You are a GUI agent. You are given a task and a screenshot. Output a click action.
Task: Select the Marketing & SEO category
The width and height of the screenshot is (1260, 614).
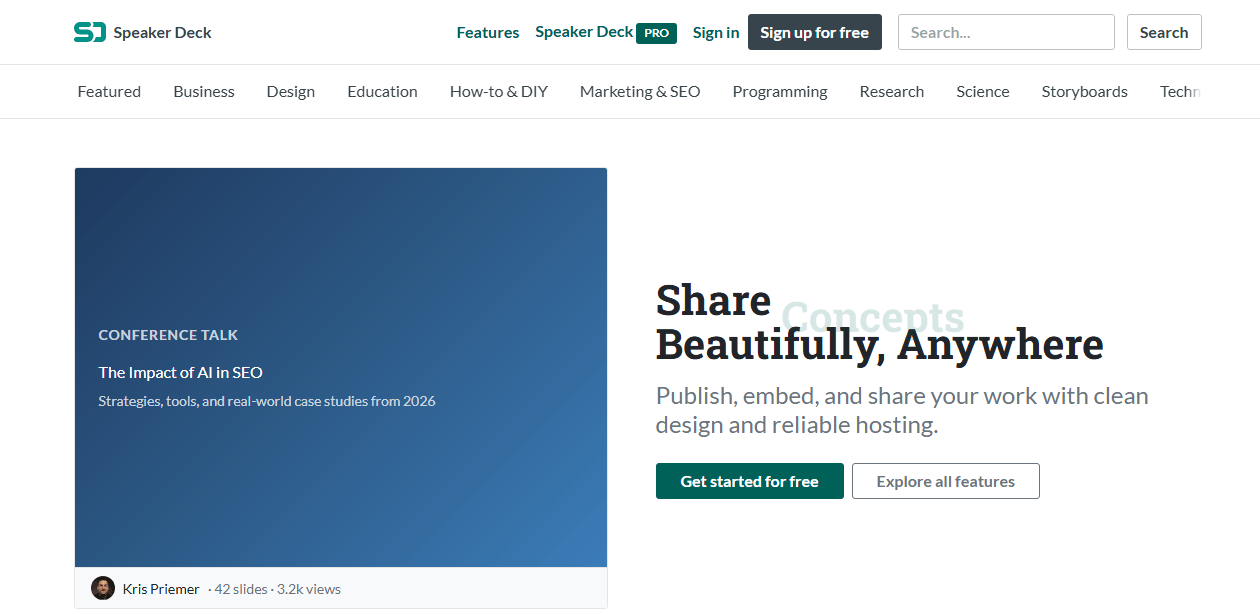[x=640, y=91]
